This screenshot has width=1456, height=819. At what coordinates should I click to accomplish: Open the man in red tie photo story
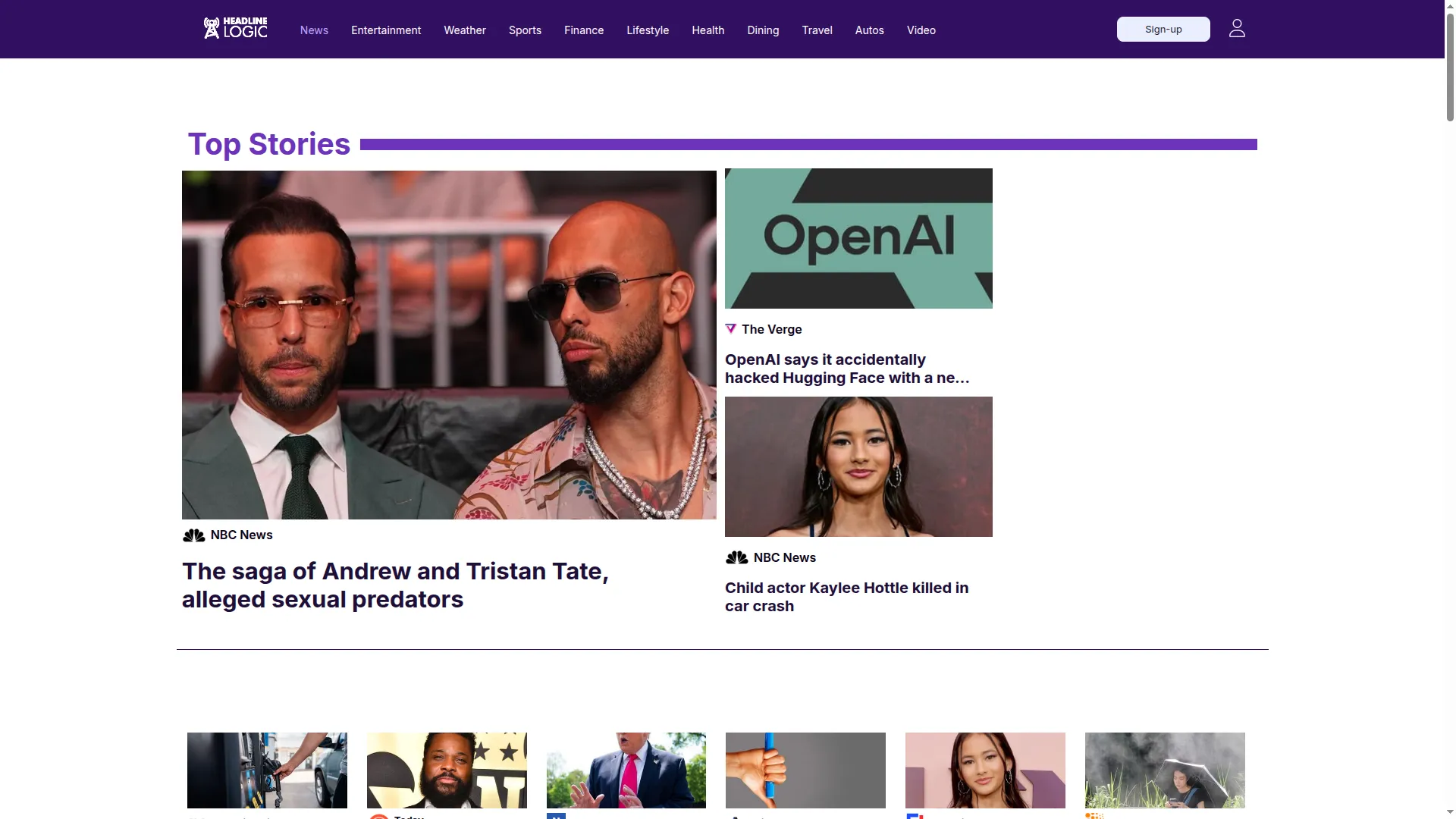[626, 770]
